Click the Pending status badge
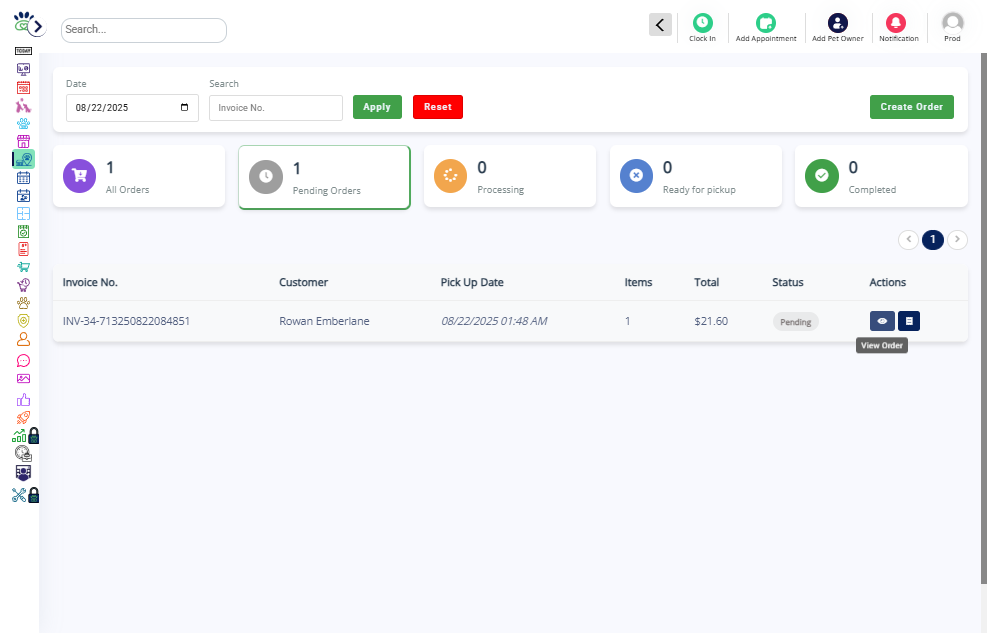This screenshot has width=987, height=633. pos(796,322)
